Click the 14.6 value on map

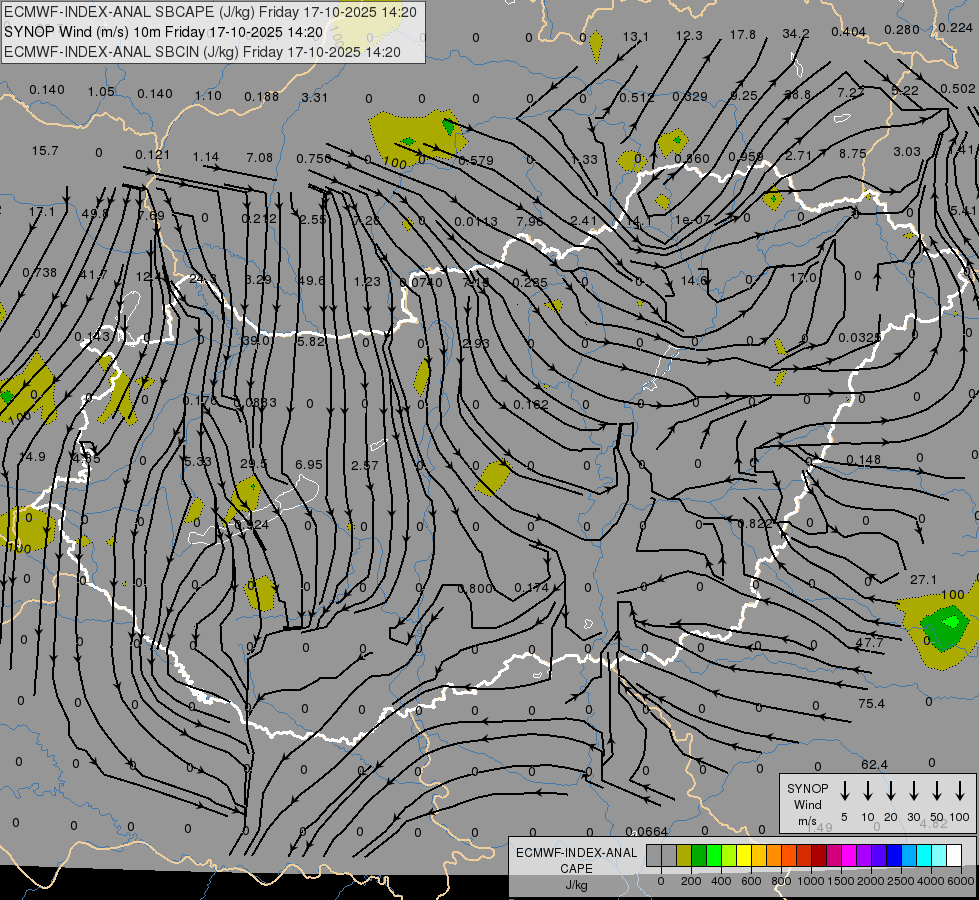[x=694, y=280]
